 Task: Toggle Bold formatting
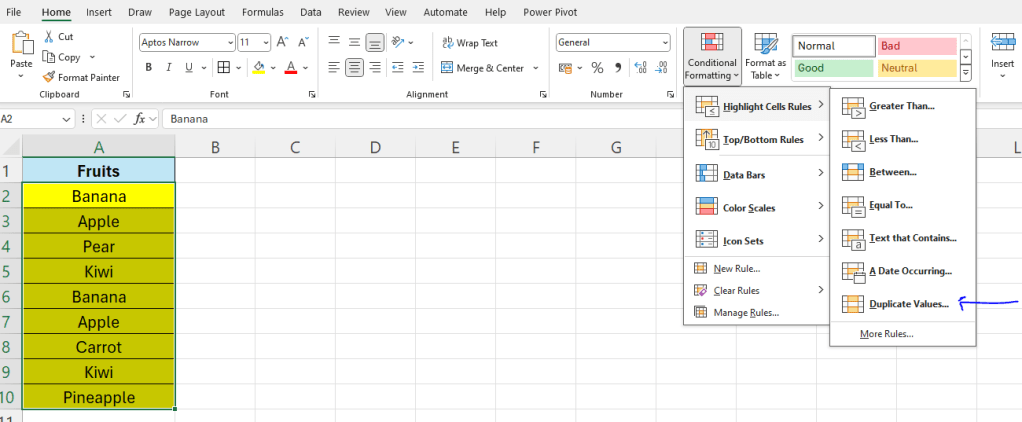(149, 68)
